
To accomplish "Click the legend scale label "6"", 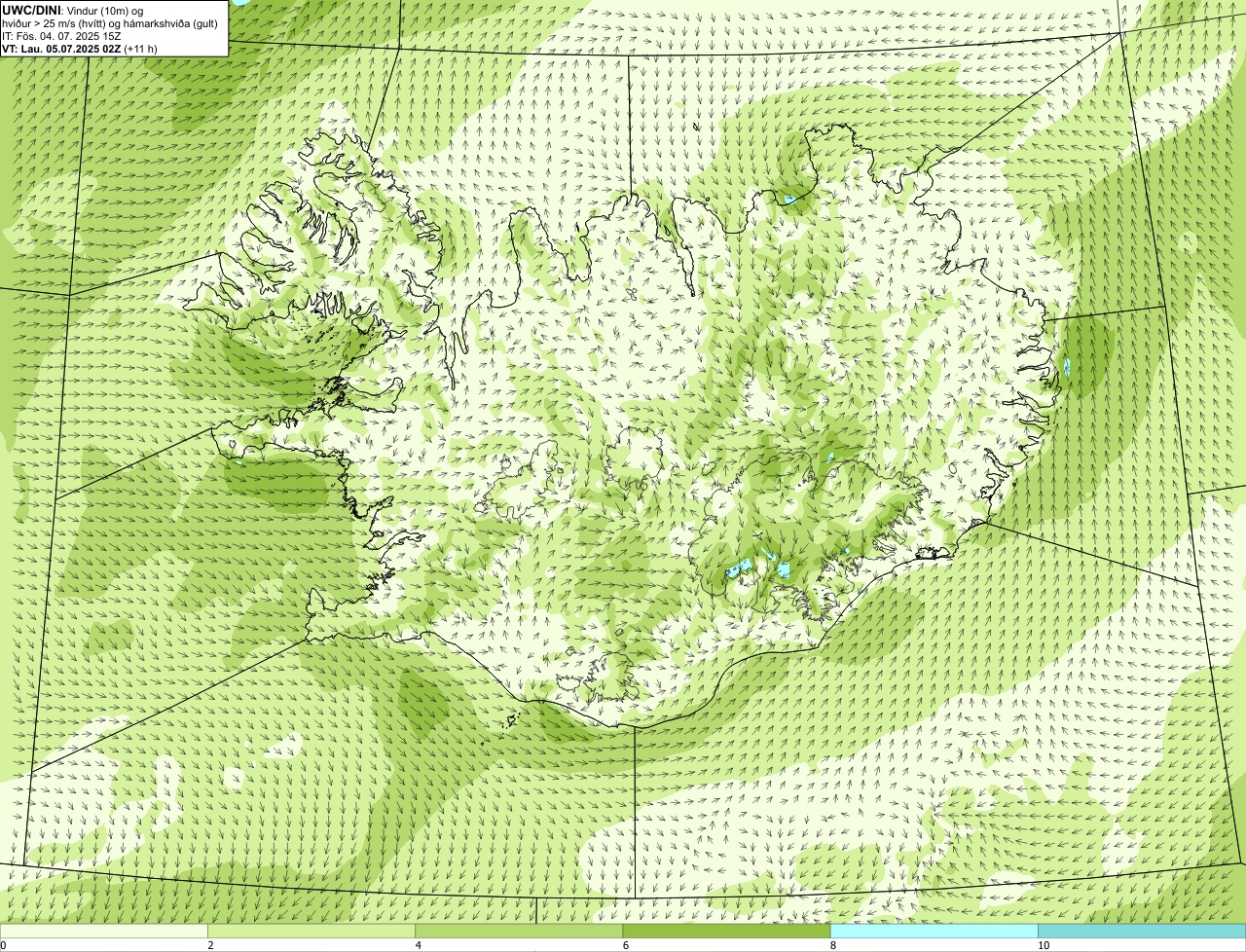I will click(x=625, y=945).
